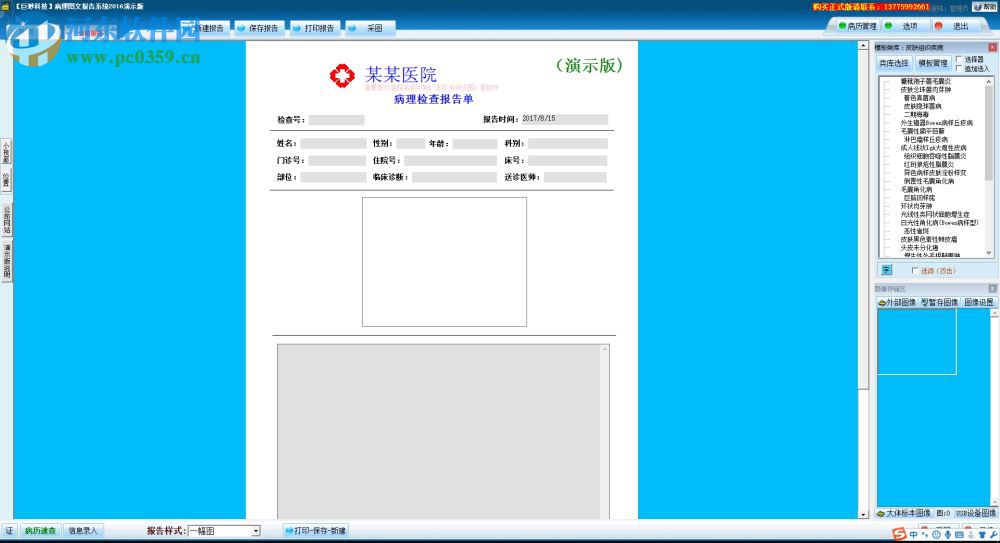Image resolution: width=1000 pixels, height=543 pixels.
Task: Click the 类库选择 button
Action: tap(893, 63)
